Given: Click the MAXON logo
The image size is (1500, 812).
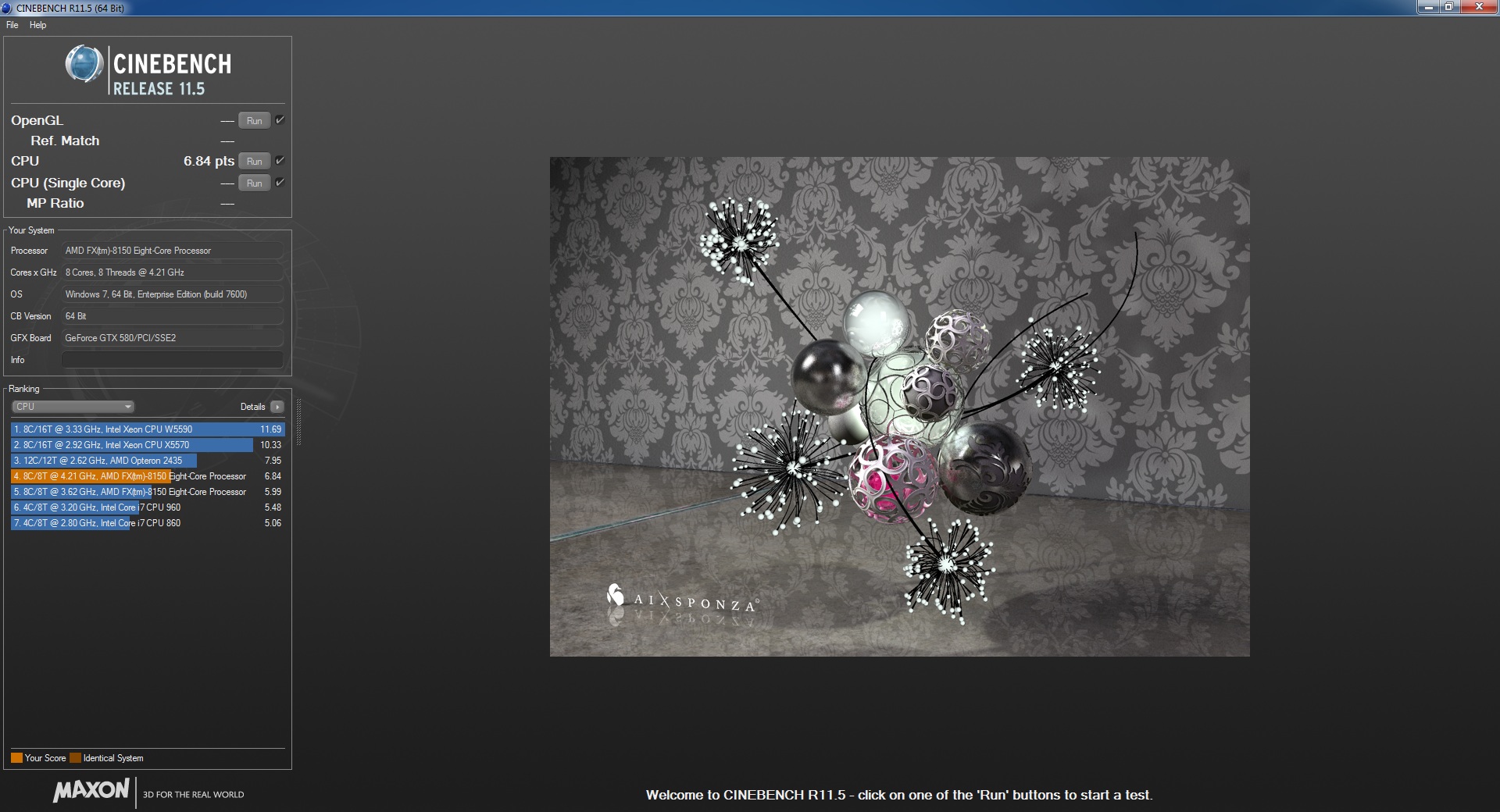Looking at the screenshot, I should pyautogui.click(x=91, y=791).
